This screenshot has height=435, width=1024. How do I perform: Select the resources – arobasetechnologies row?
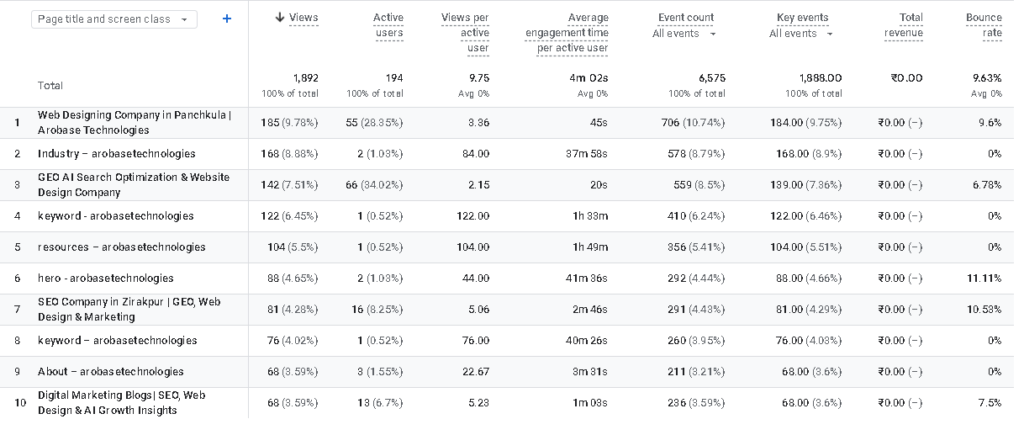[x=512, y=248]
